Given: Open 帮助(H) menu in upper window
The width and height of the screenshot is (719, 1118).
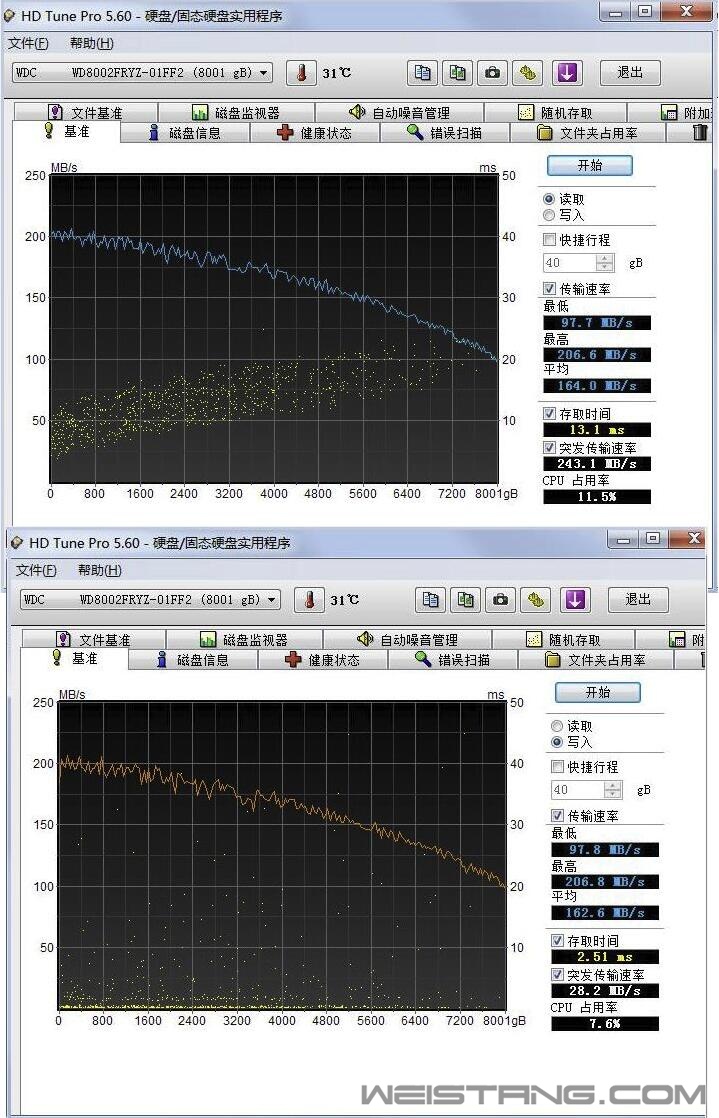Looking at the screenshot, I should (x=91, y=43).
